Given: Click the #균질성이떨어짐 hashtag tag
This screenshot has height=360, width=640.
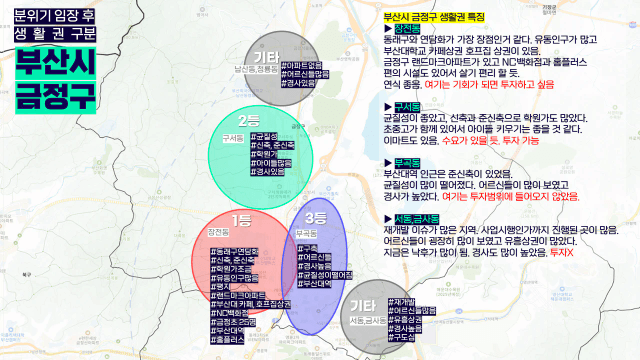Looking at the screenshot, I should (x=325, y=275).
